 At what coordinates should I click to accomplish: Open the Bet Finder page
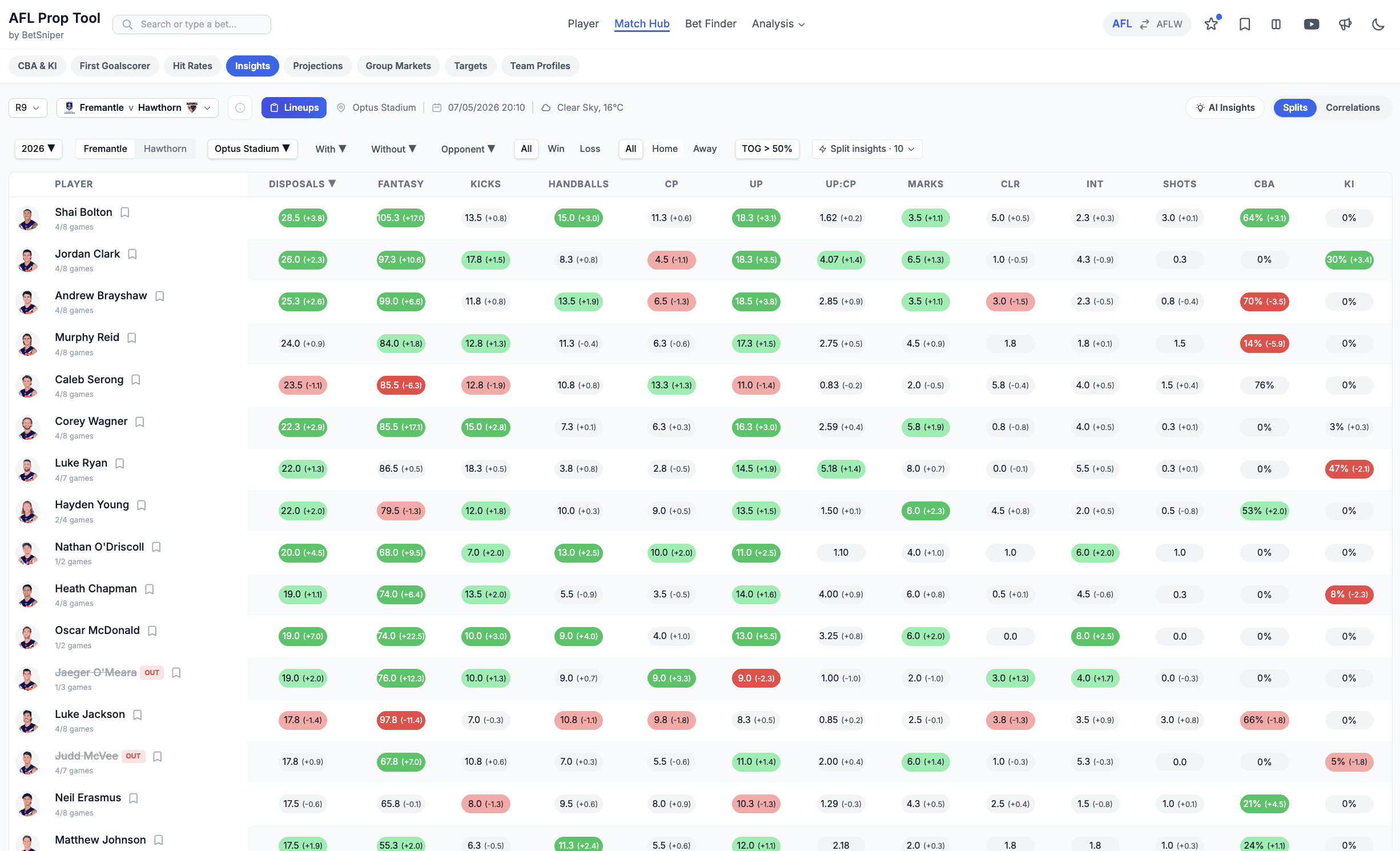[x=710, y=24]
